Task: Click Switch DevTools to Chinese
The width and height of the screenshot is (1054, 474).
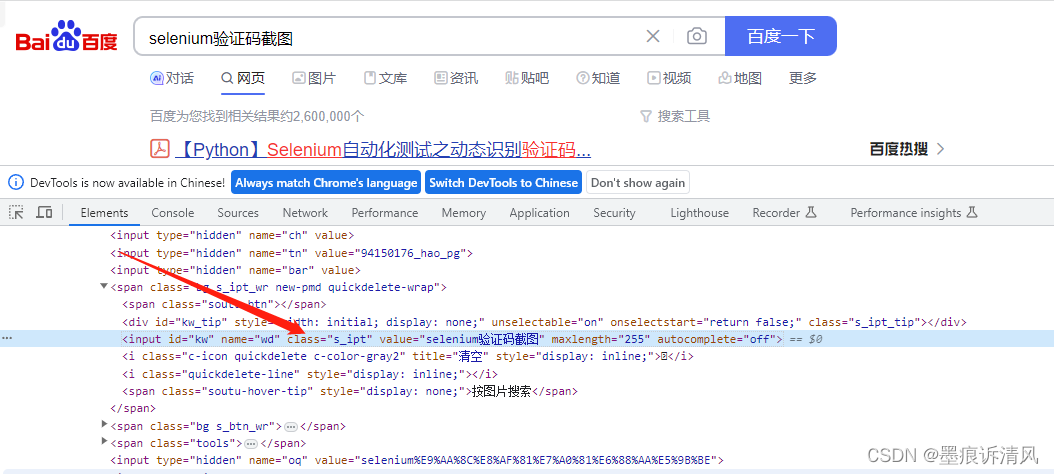Action: point(503,182)
